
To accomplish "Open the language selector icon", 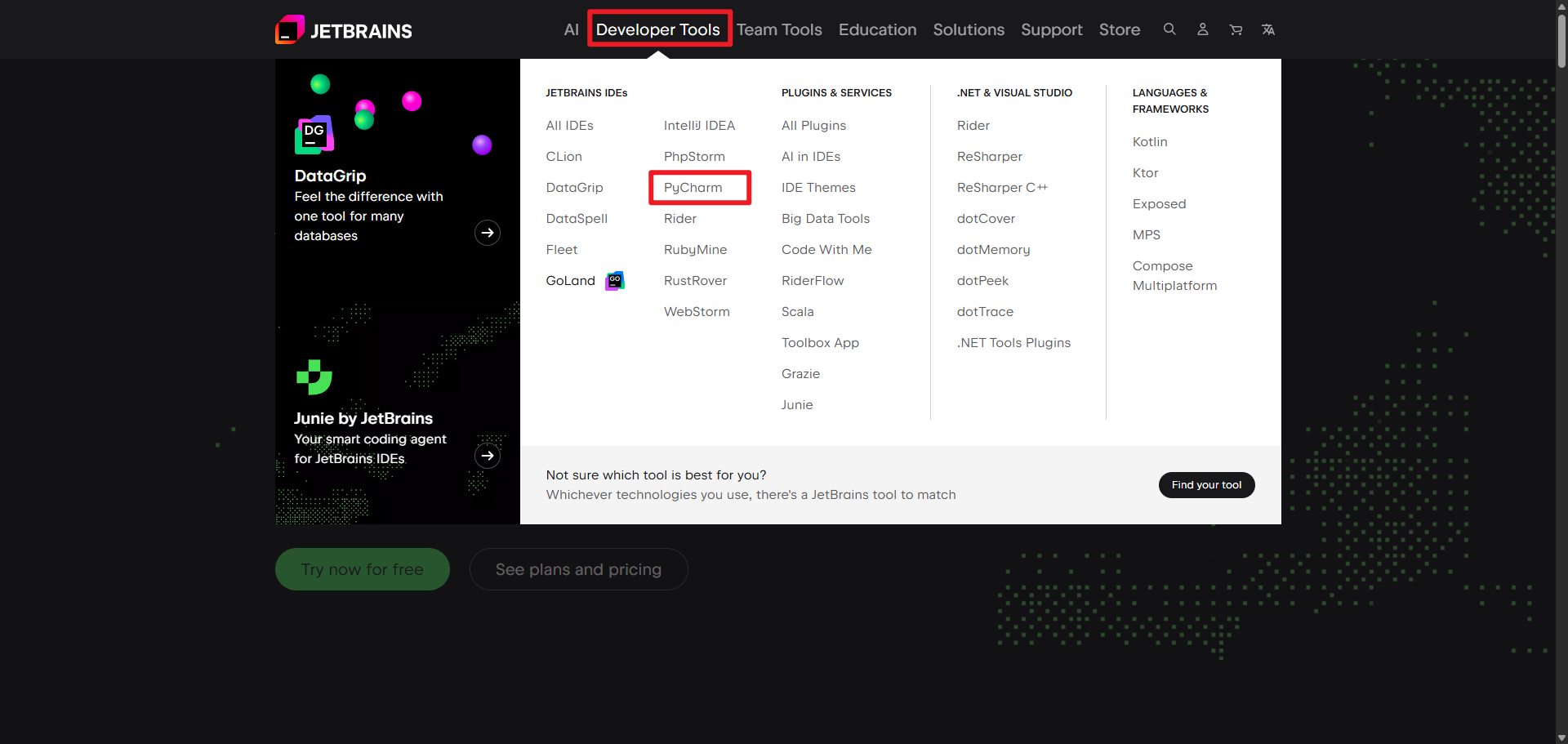I will 1268,29.
